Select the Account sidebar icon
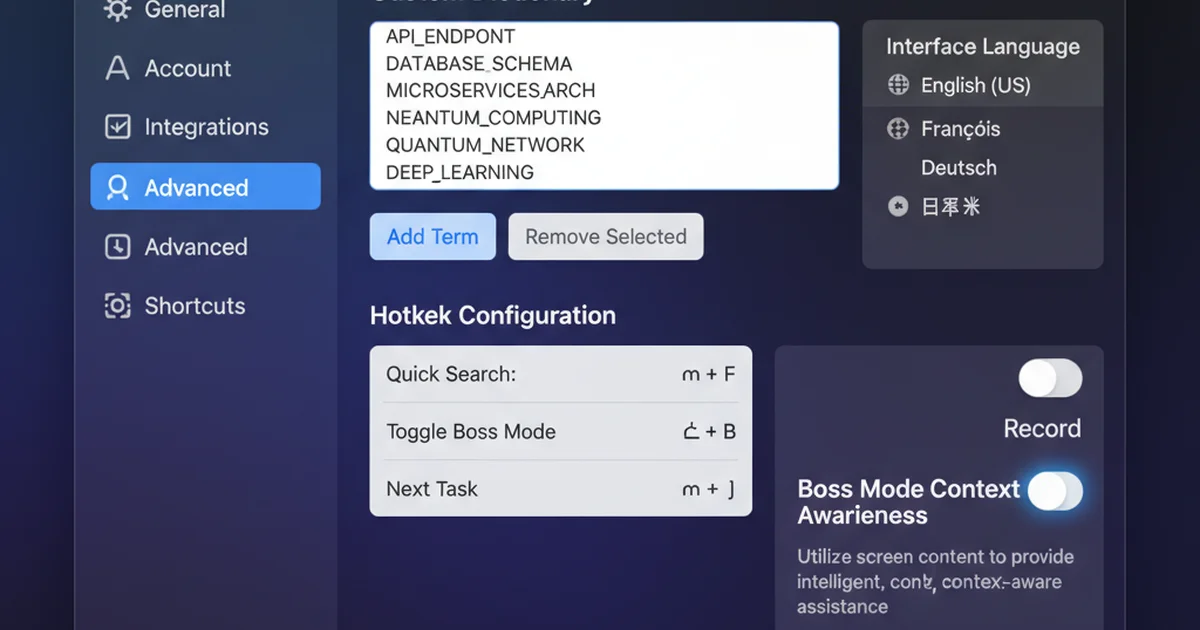Screen dimensions: 1200x630 117,68
